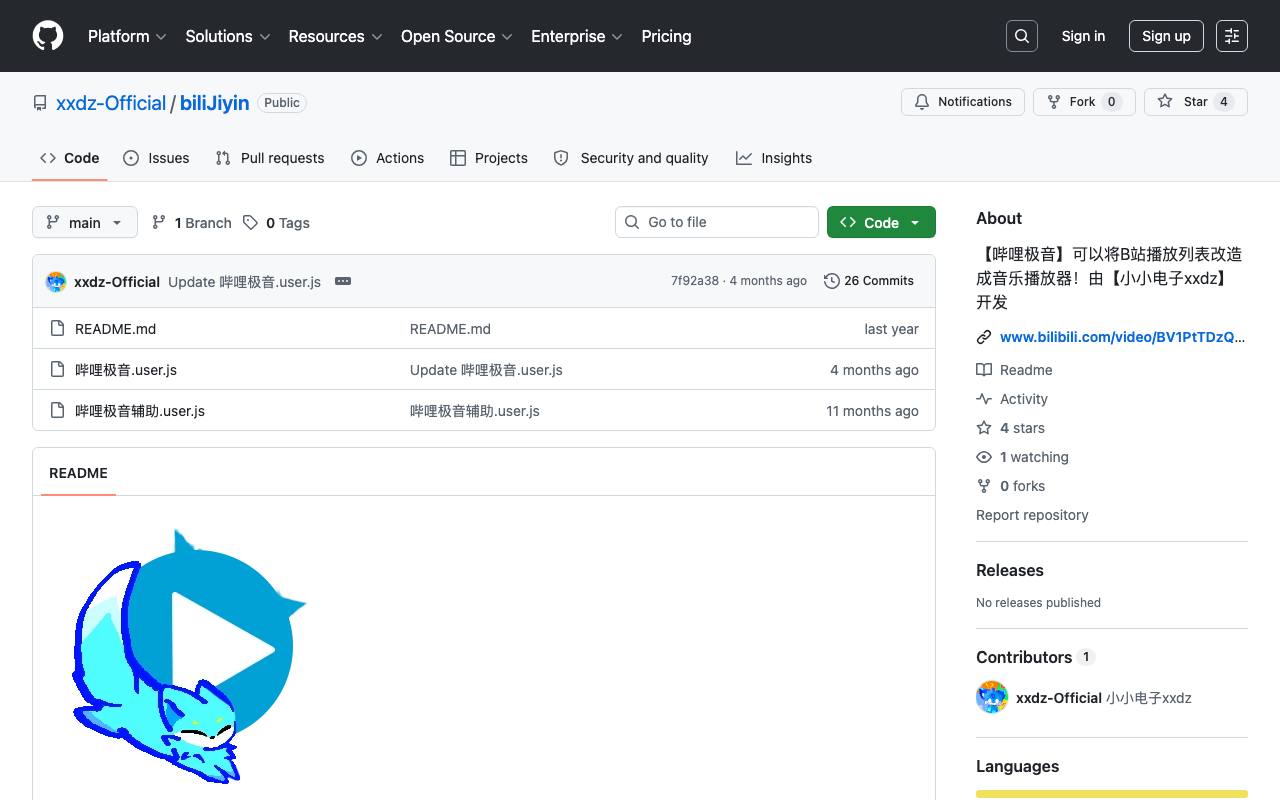This screenshot has height=800, width=1280.
Task: Click the file icon for 哔哩极音辅助.user.js
Action: pos(57,410)
